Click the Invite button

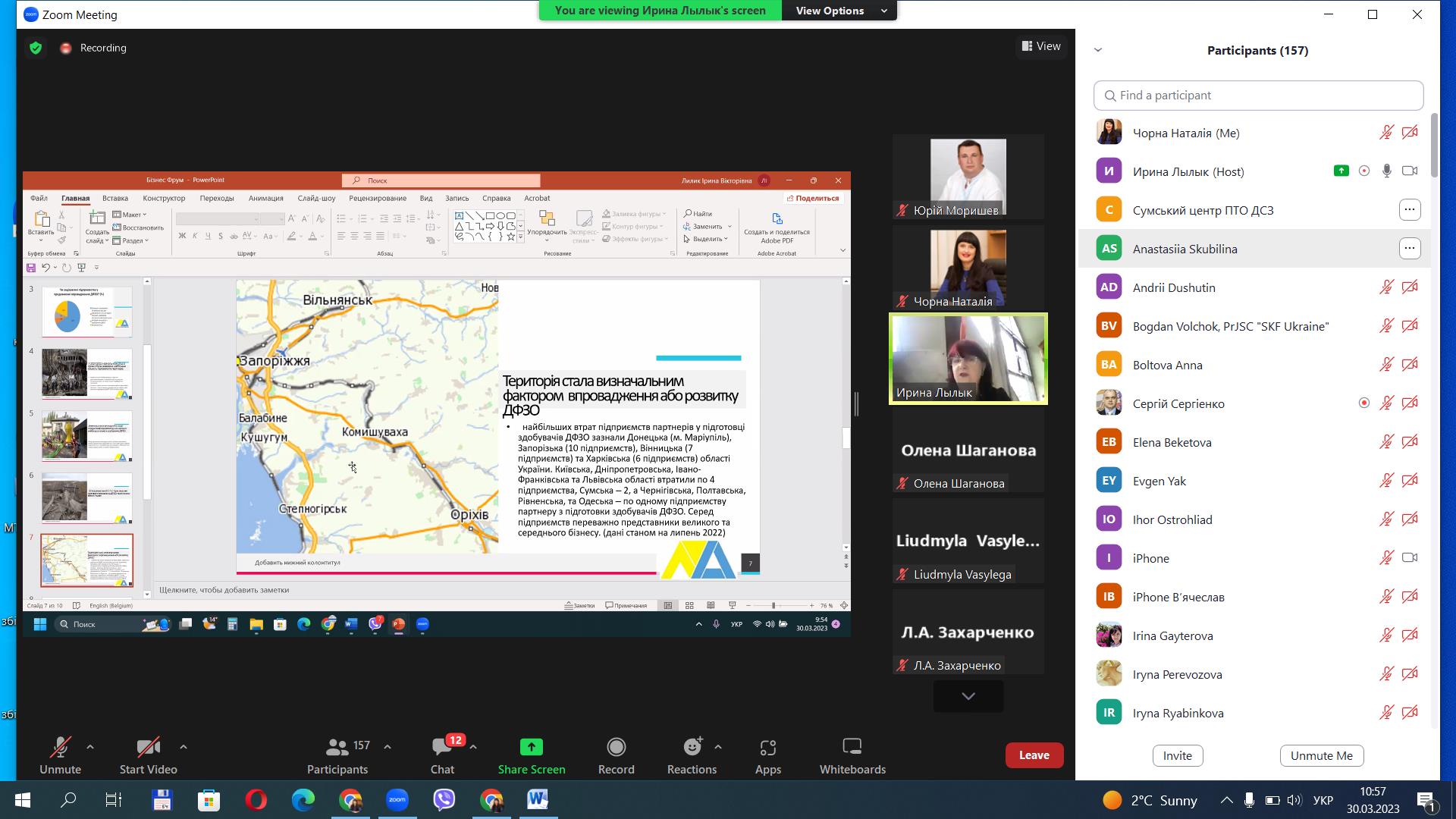pyautogui.click(x=1177, y=755)
